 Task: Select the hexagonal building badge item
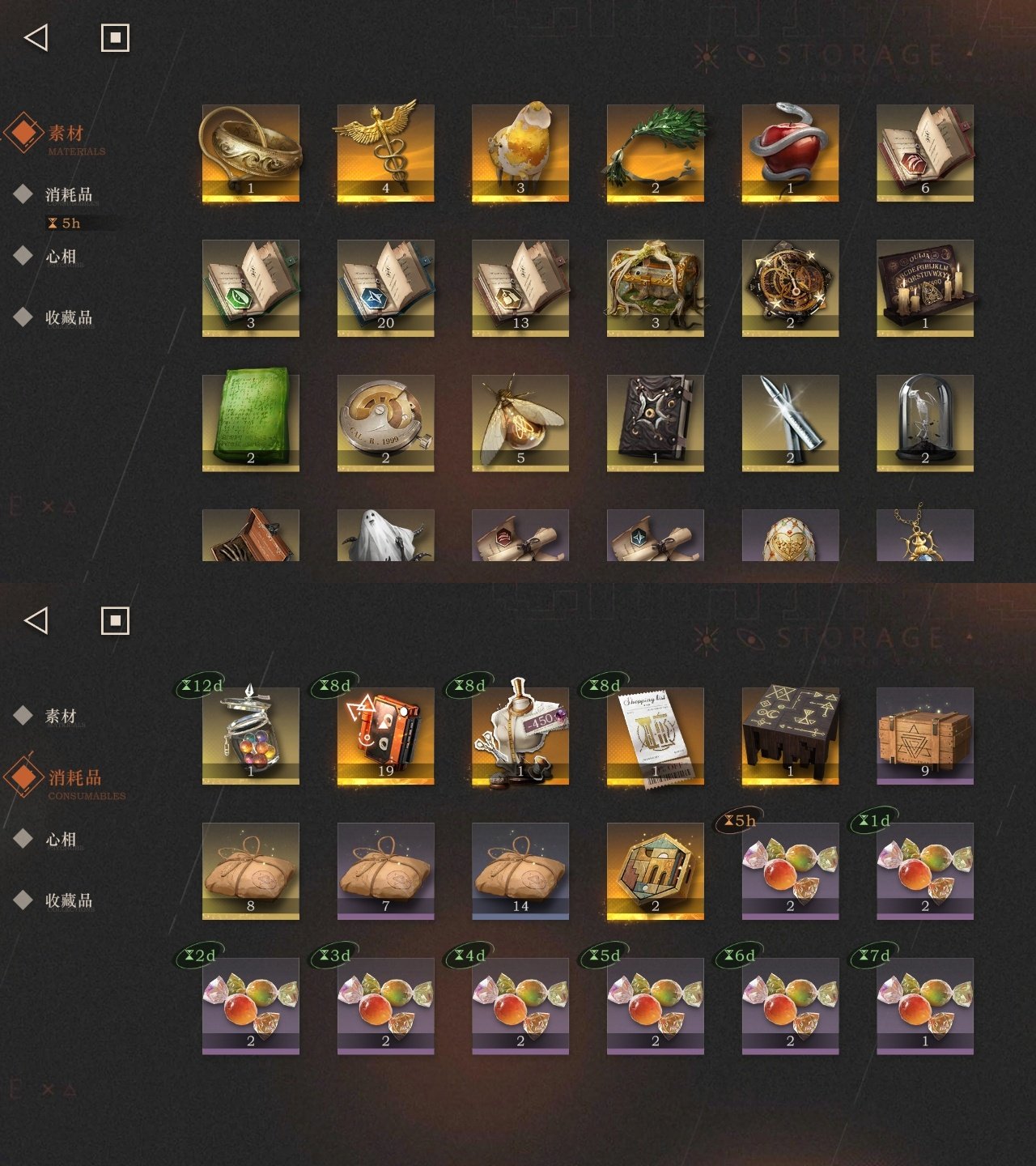(655, 871)
